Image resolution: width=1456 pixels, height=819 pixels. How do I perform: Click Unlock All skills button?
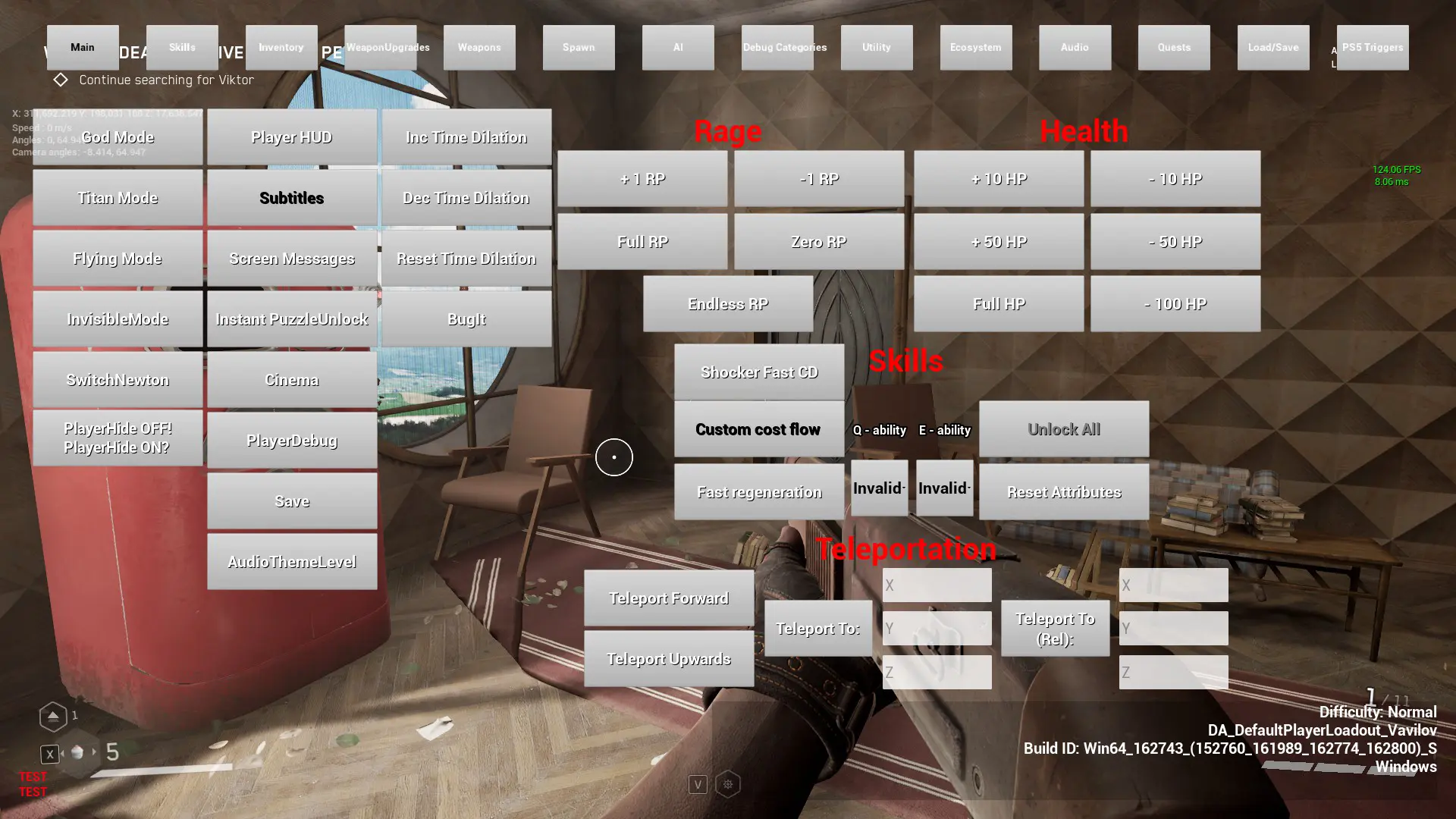point(1064,429)
